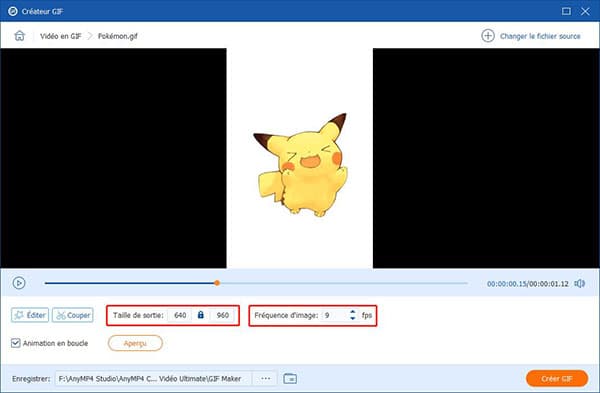Screen dimensions: 600x393
Task: Click the Couper button
Action: (73, 315)
